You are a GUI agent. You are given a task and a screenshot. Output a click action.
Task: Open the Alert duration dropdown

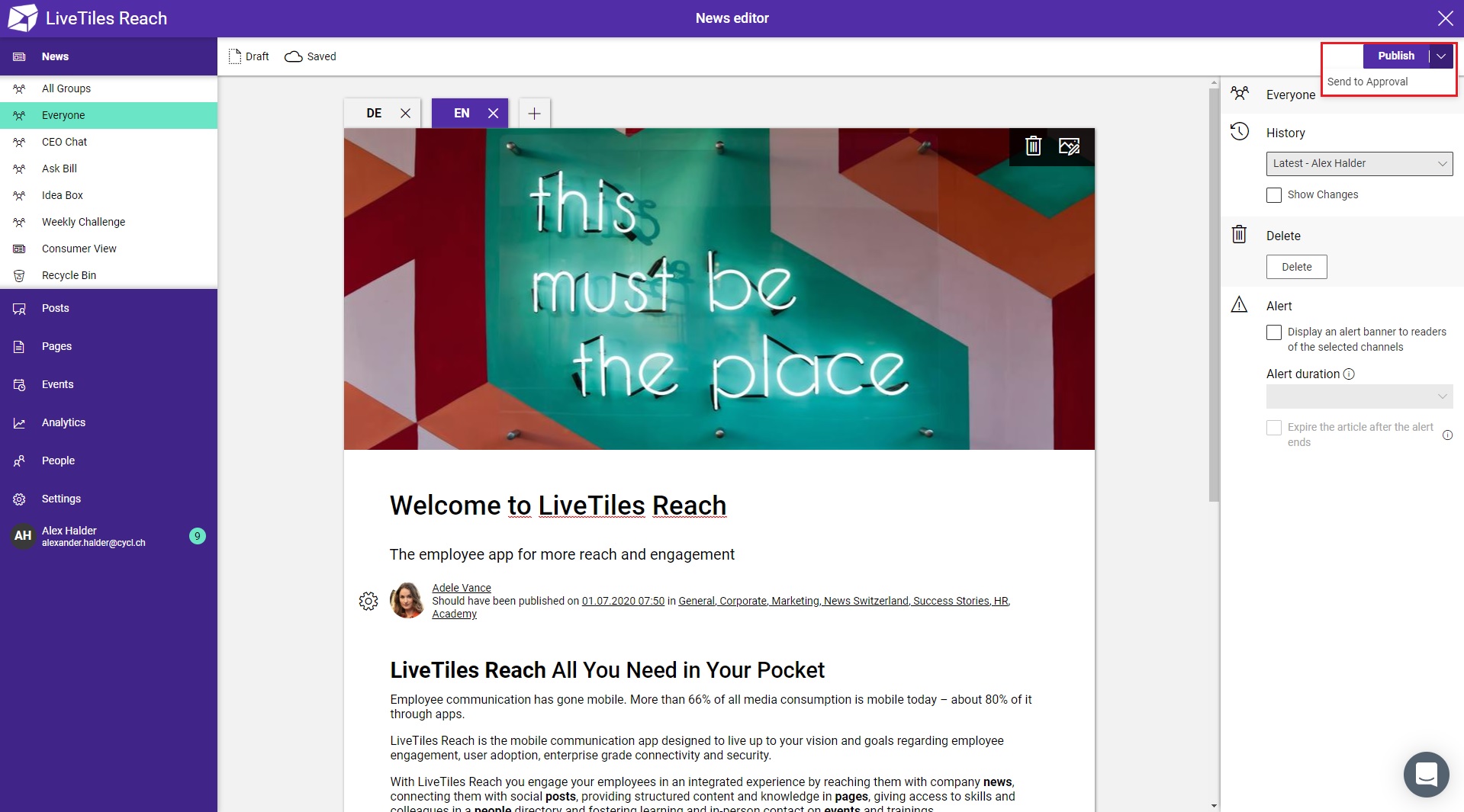click(x=1359, y=396)
